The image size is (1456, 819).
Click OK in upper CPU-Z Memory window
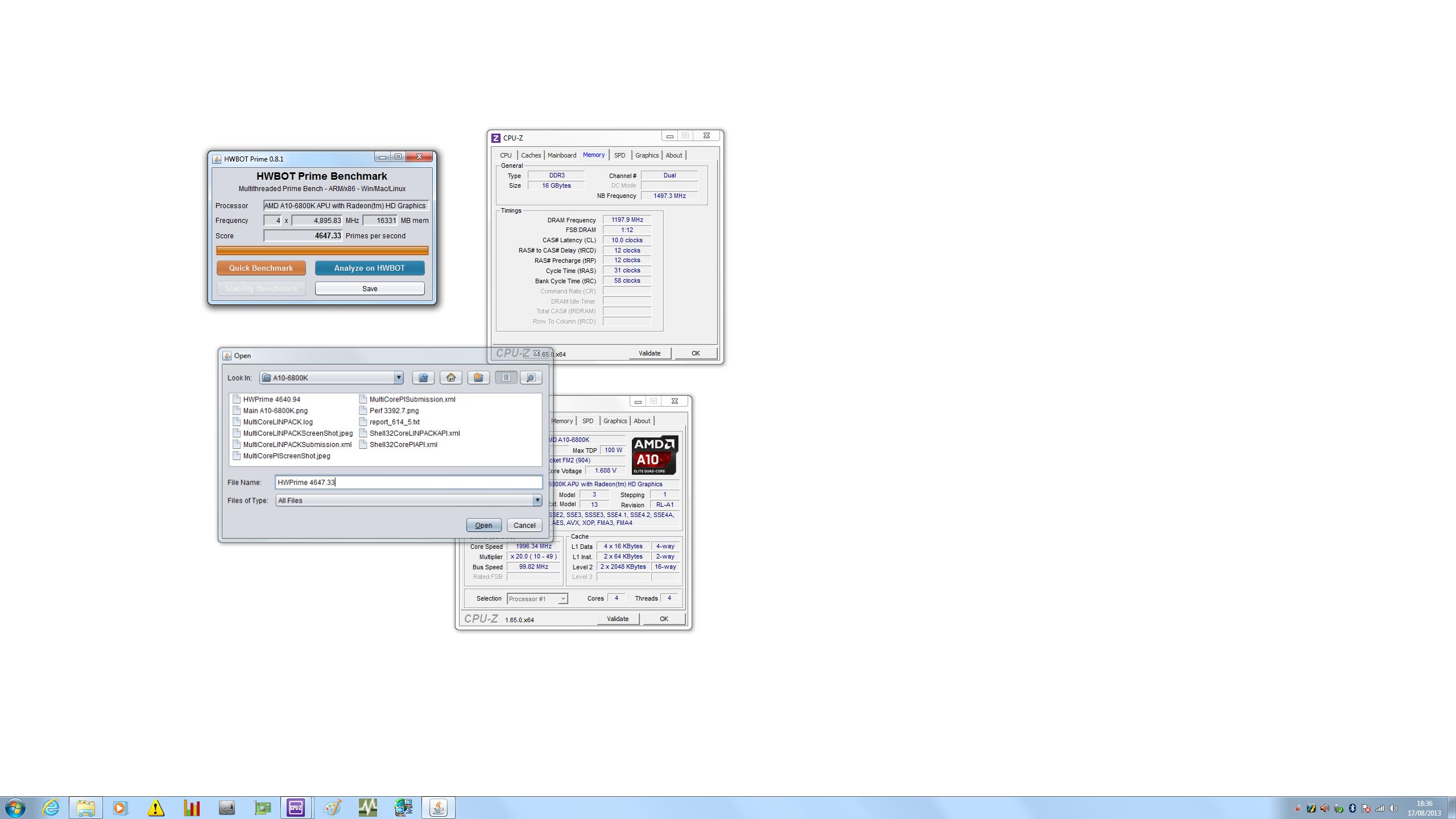tap(696, 353)
